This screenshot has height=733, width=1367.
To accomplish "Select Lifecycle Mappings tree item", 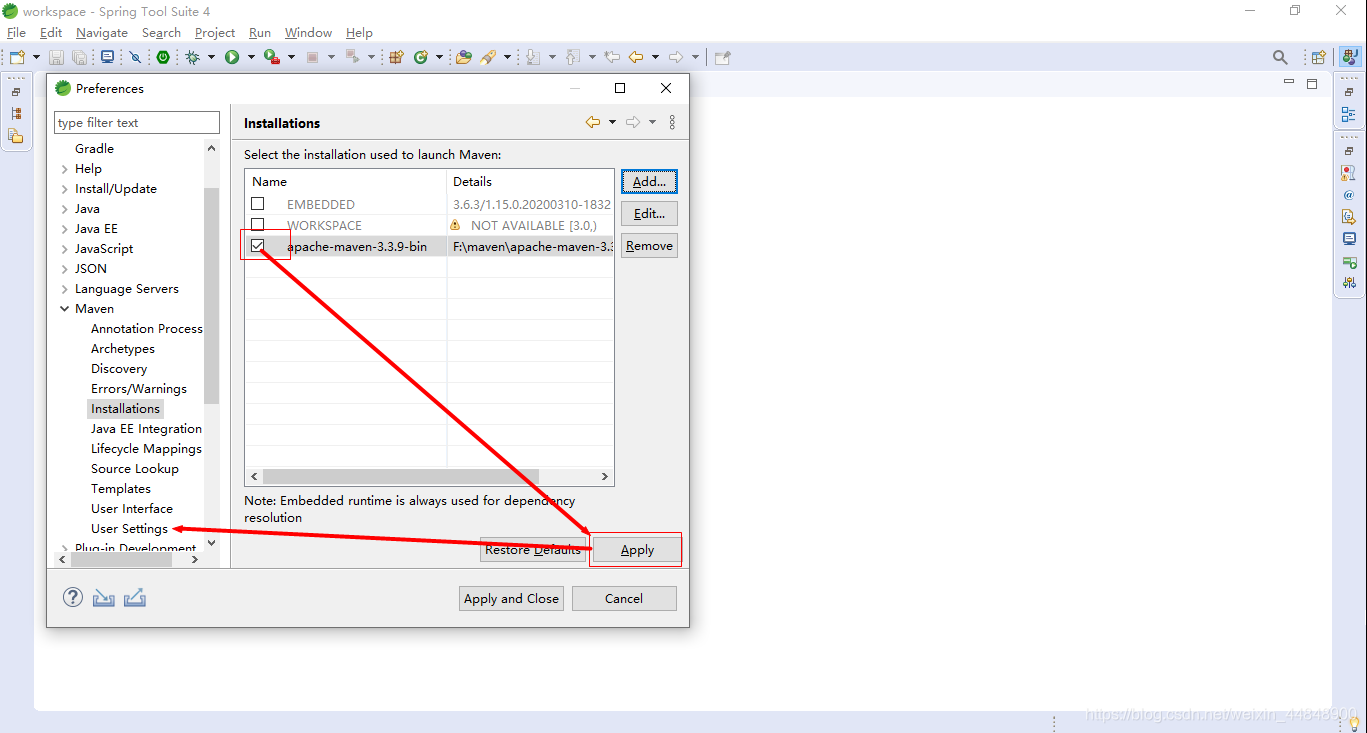I will [x=146, y=449].
